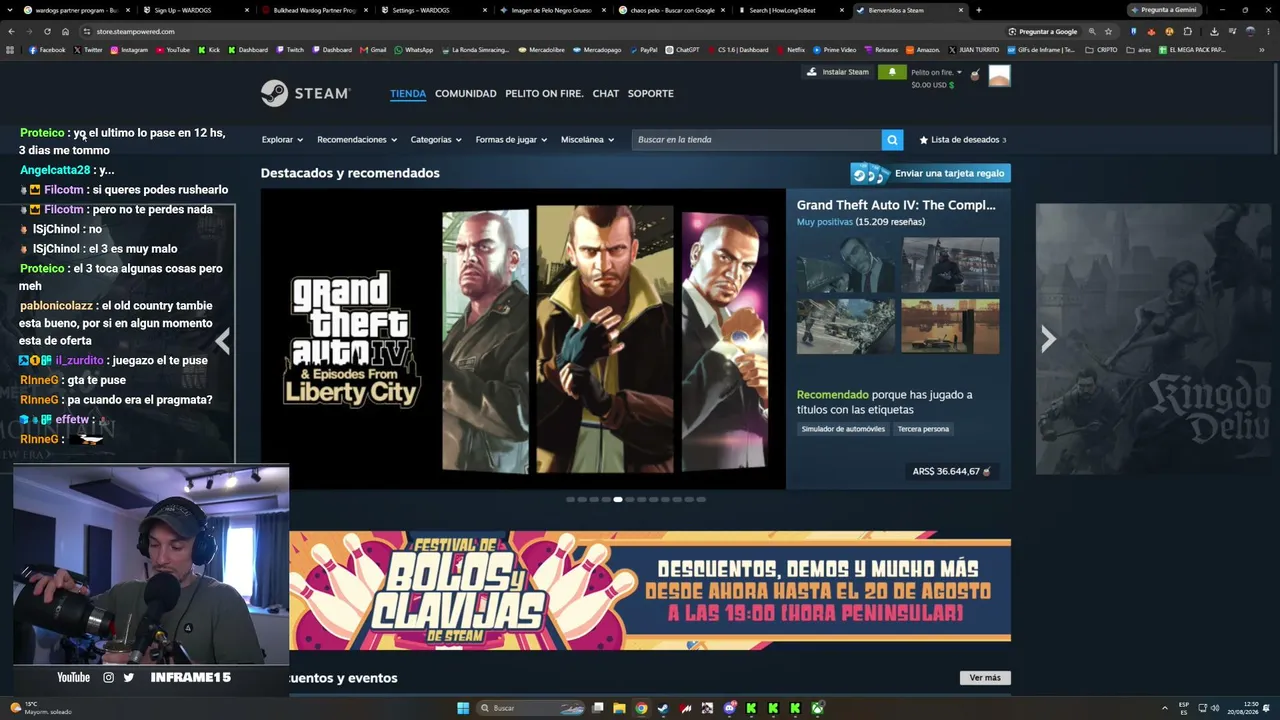Open the Xbox app from the taskbar
1280x720 pixels.
click(x=817, y=708)
